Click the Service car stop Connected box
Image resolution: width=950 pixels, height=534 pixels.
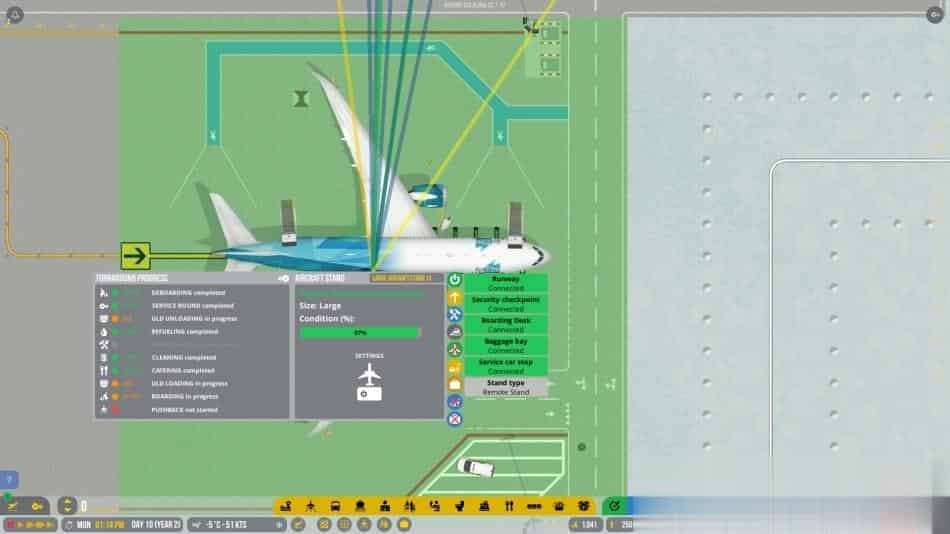coord(506,366)
